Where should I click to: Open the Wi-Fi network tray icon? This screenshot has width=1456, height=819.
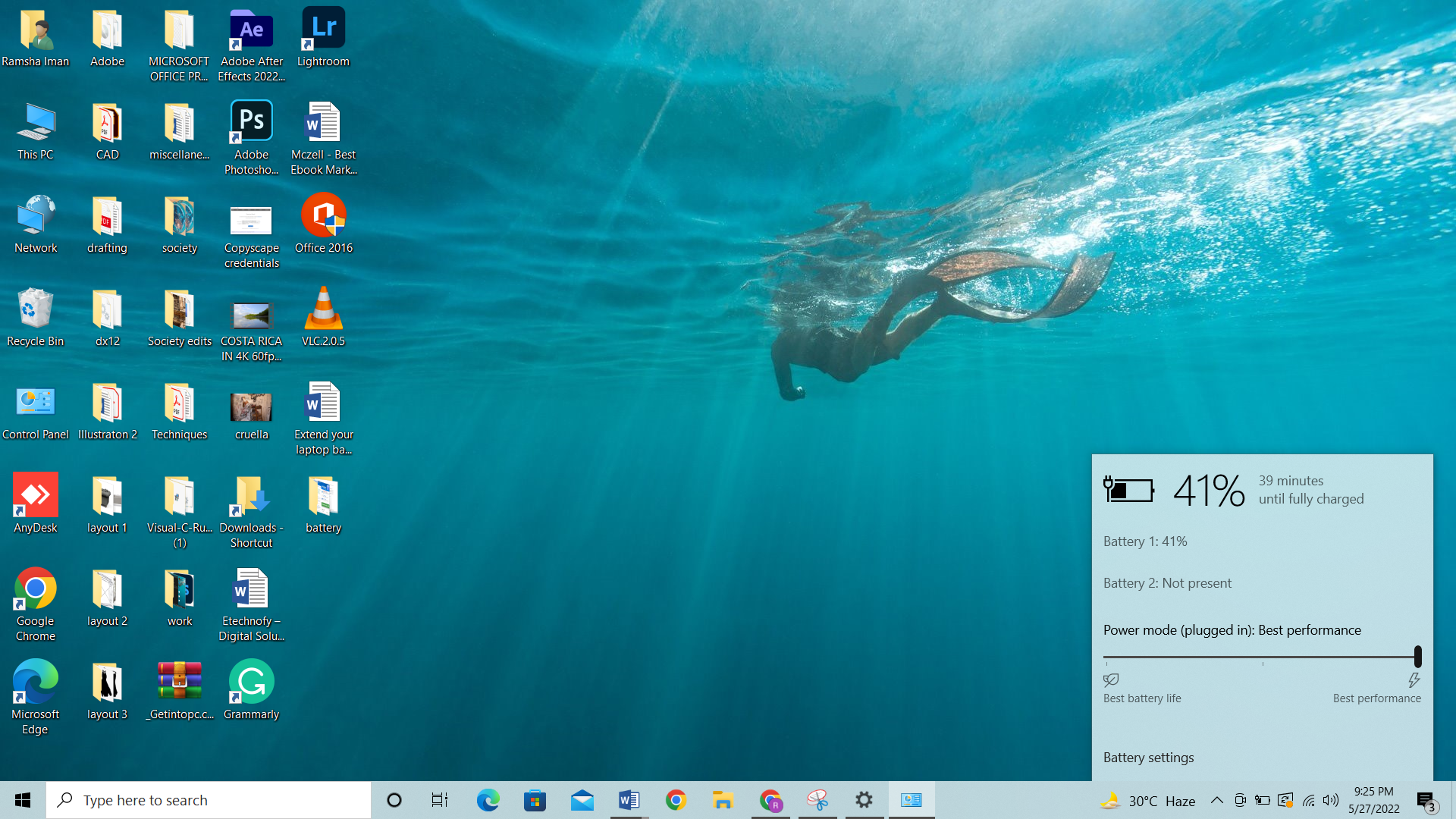pyautogui.click(x=1309, y=800)
